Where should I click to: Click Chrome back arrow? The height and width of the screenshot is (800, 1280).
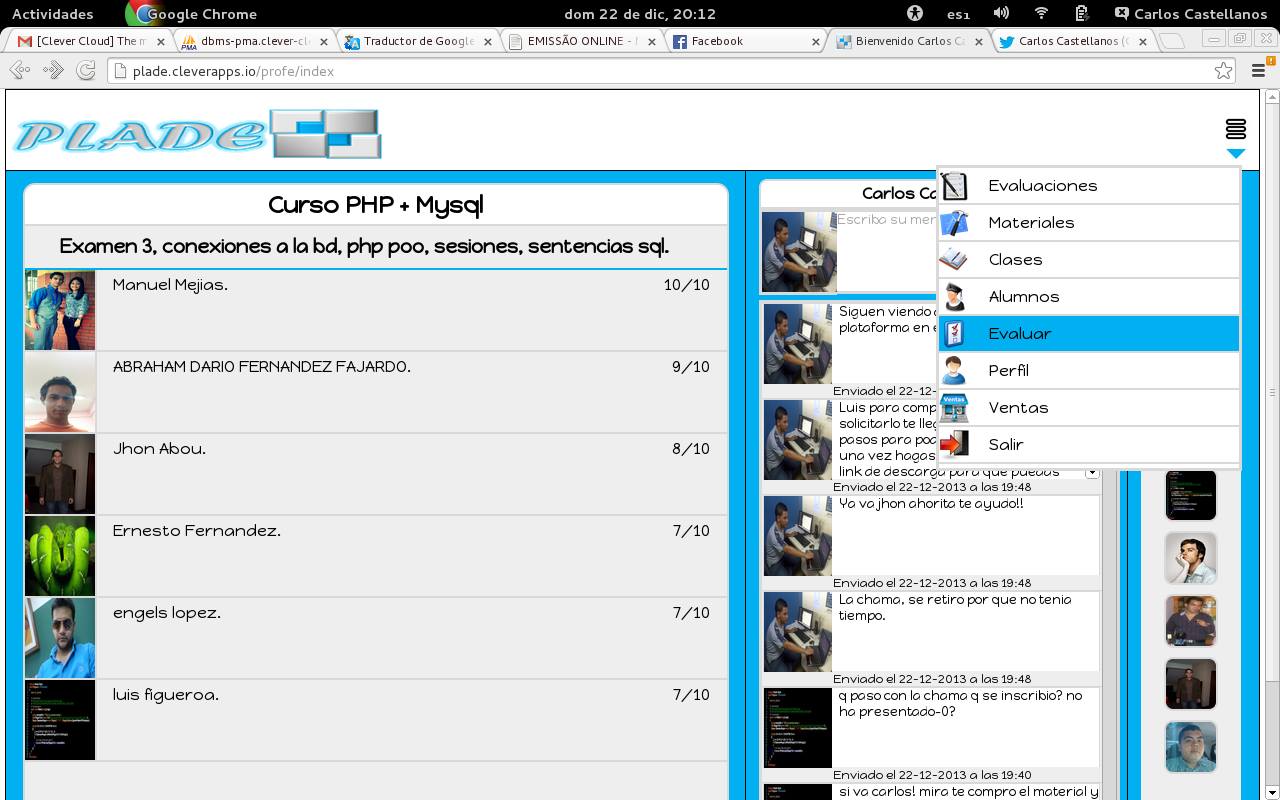(x=19, y=70)
